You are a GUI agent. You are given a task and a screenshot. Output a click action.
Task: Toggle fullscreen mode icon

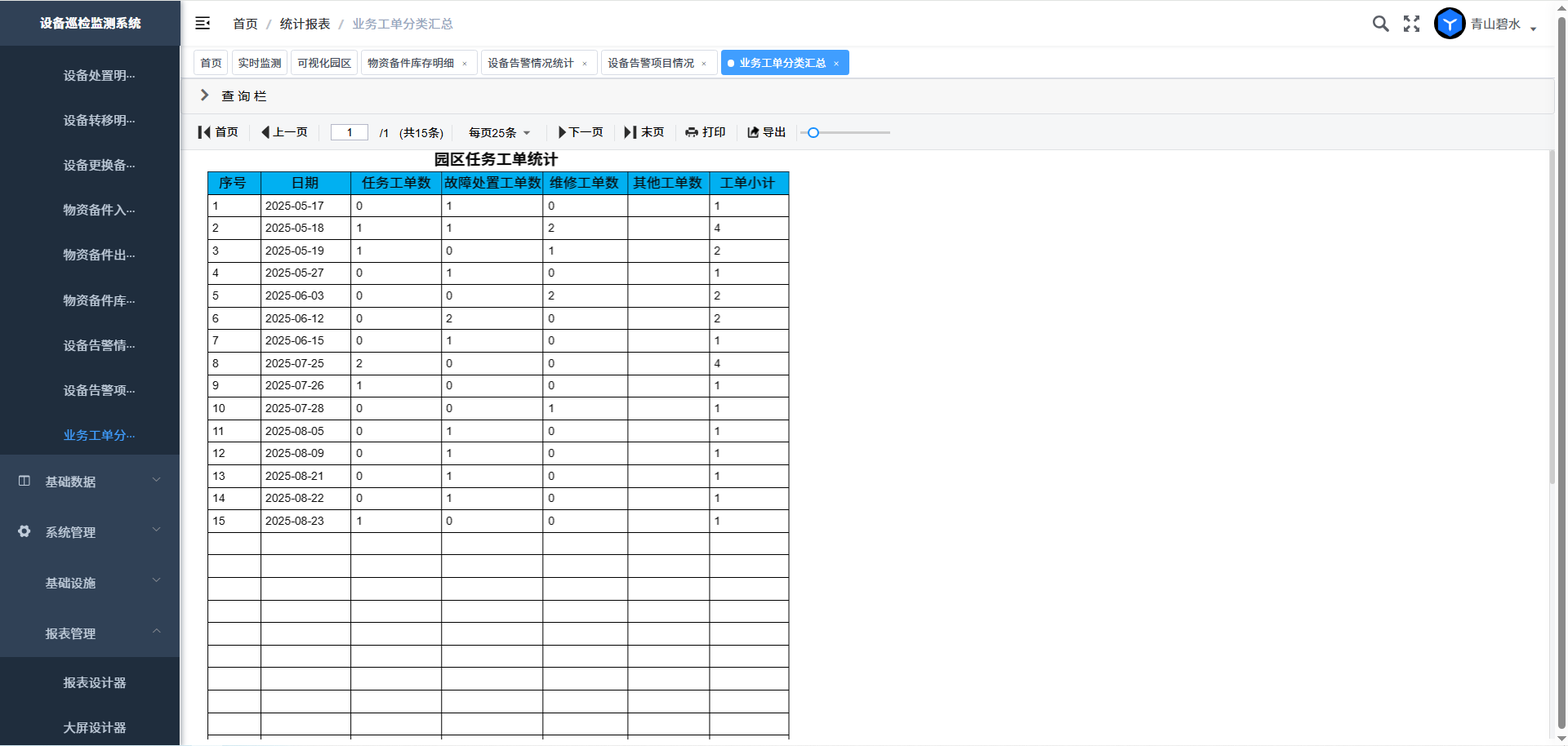pos(1411,24)
